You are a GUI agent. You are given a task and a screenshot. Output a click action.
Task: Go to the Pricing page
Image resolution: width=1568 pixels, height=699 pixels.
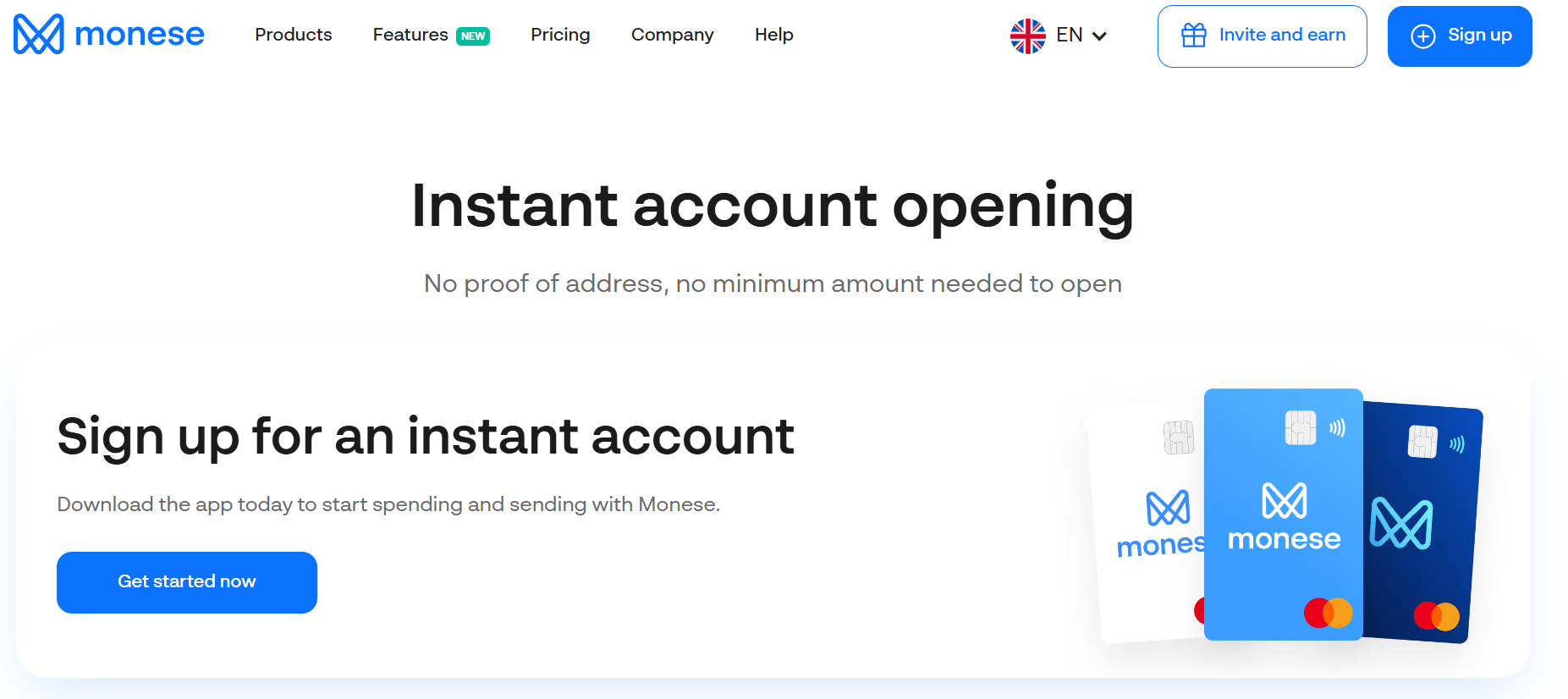pos(560,35)
